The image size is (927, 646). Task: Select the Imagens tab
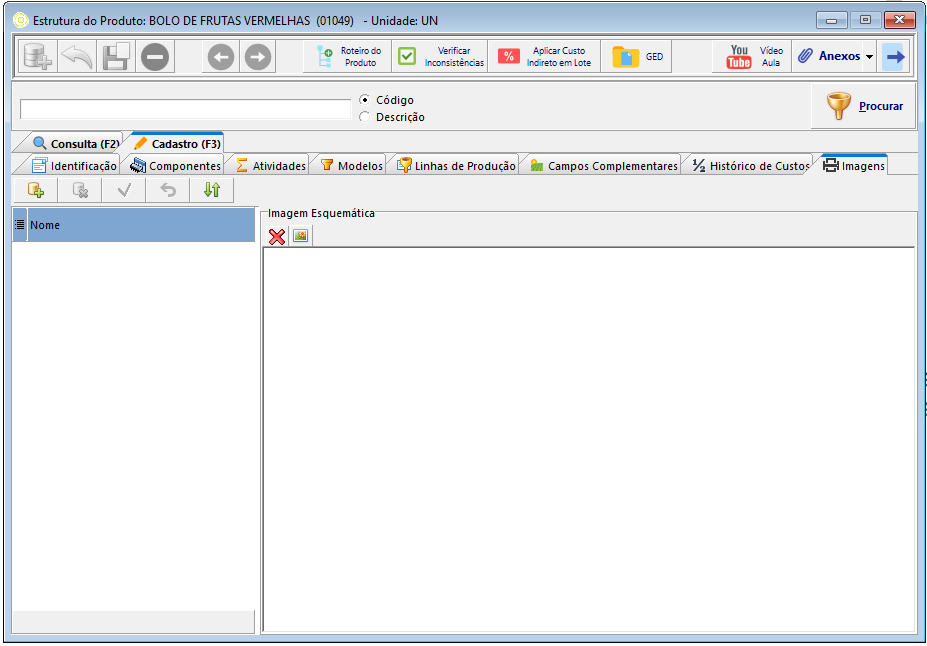pyautogui.click(x=854, y=166)
